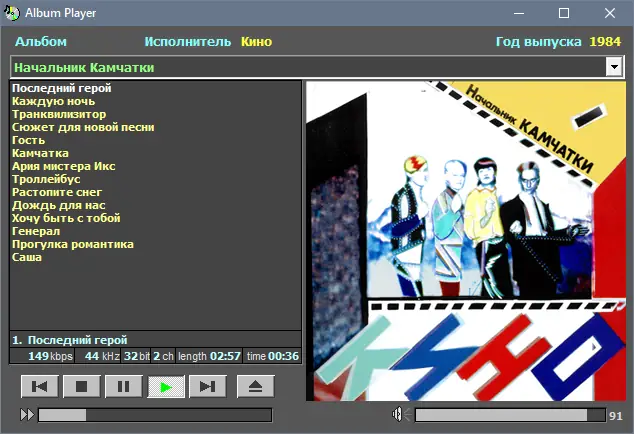The height and width of the screenshot is (434, 634).
Task: Skip to the previous track
Action: [39, 387]
